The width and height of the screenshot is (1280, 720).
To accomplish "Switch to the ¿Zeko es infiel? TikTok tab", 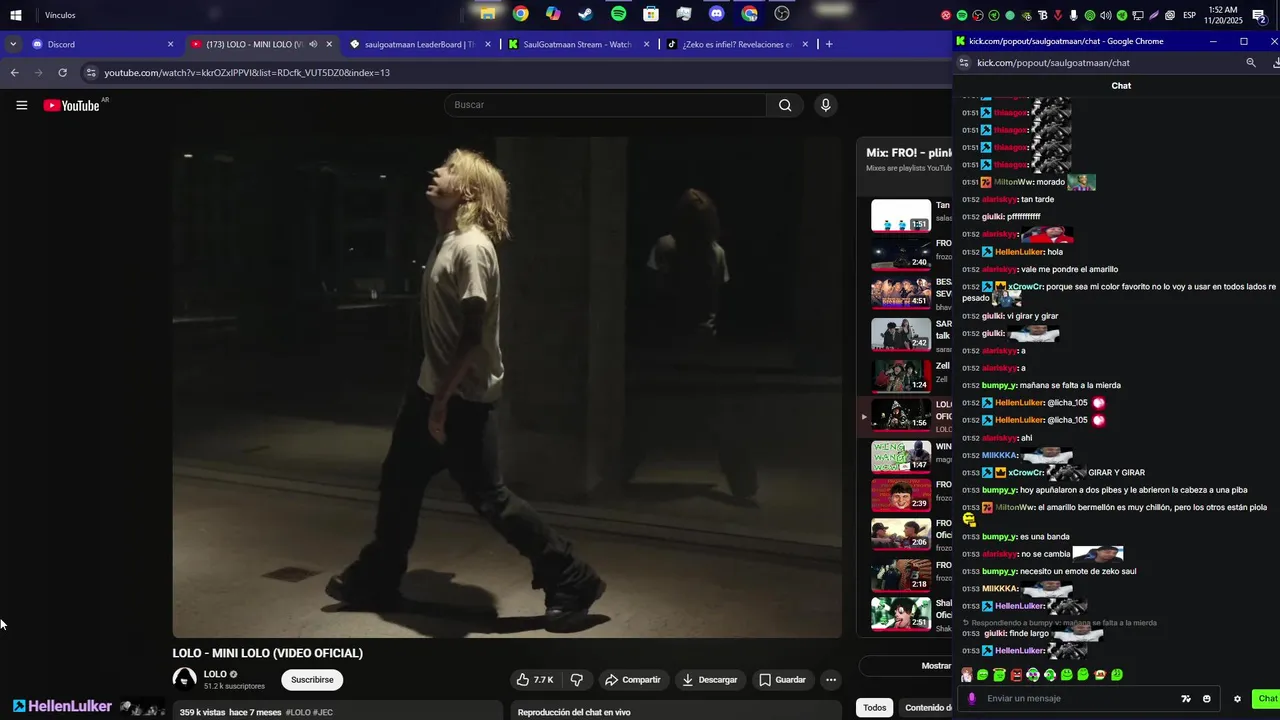I will pyautogui.click(x=737, y=44).
